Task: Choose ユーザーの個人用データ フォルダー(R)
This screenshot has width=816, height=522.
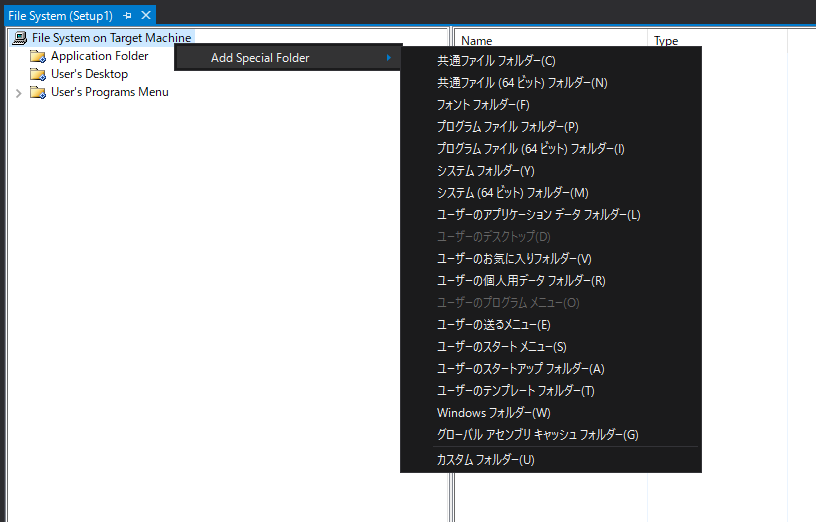Action: [x=551, y=281]
